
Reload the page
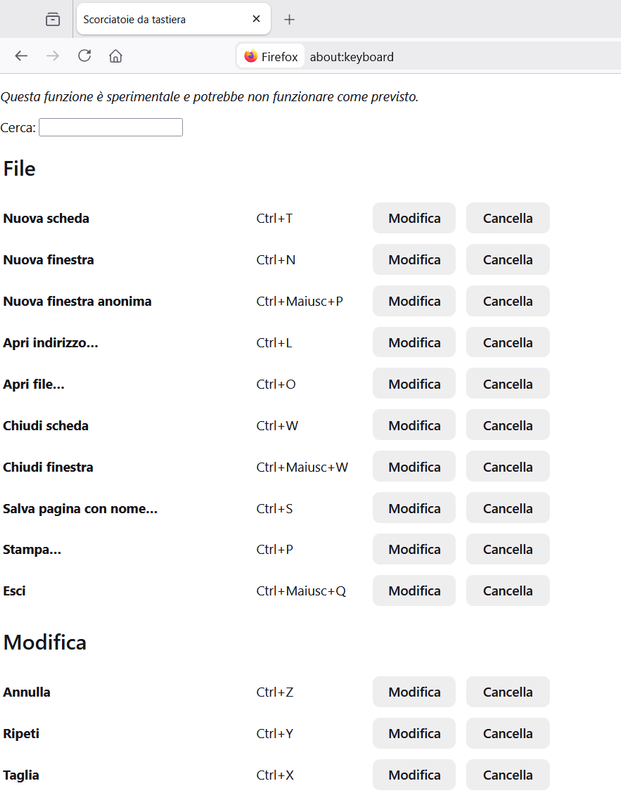tap(84, 56)
